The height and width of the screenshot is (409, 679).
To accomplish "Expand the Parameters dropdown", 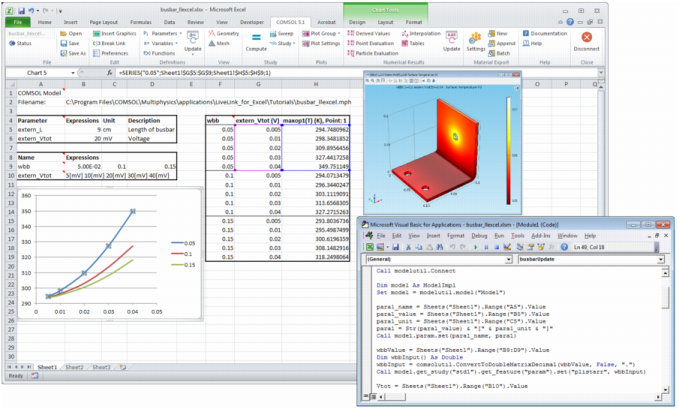I will (181, 33).
